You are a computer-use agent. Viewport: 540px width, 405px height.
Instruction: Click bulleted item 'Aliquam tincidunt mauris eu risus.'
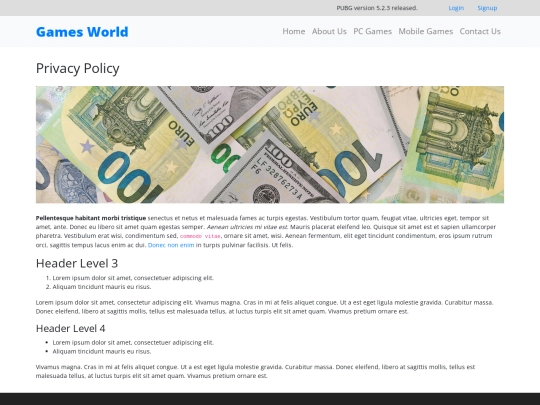click(102, 351)
